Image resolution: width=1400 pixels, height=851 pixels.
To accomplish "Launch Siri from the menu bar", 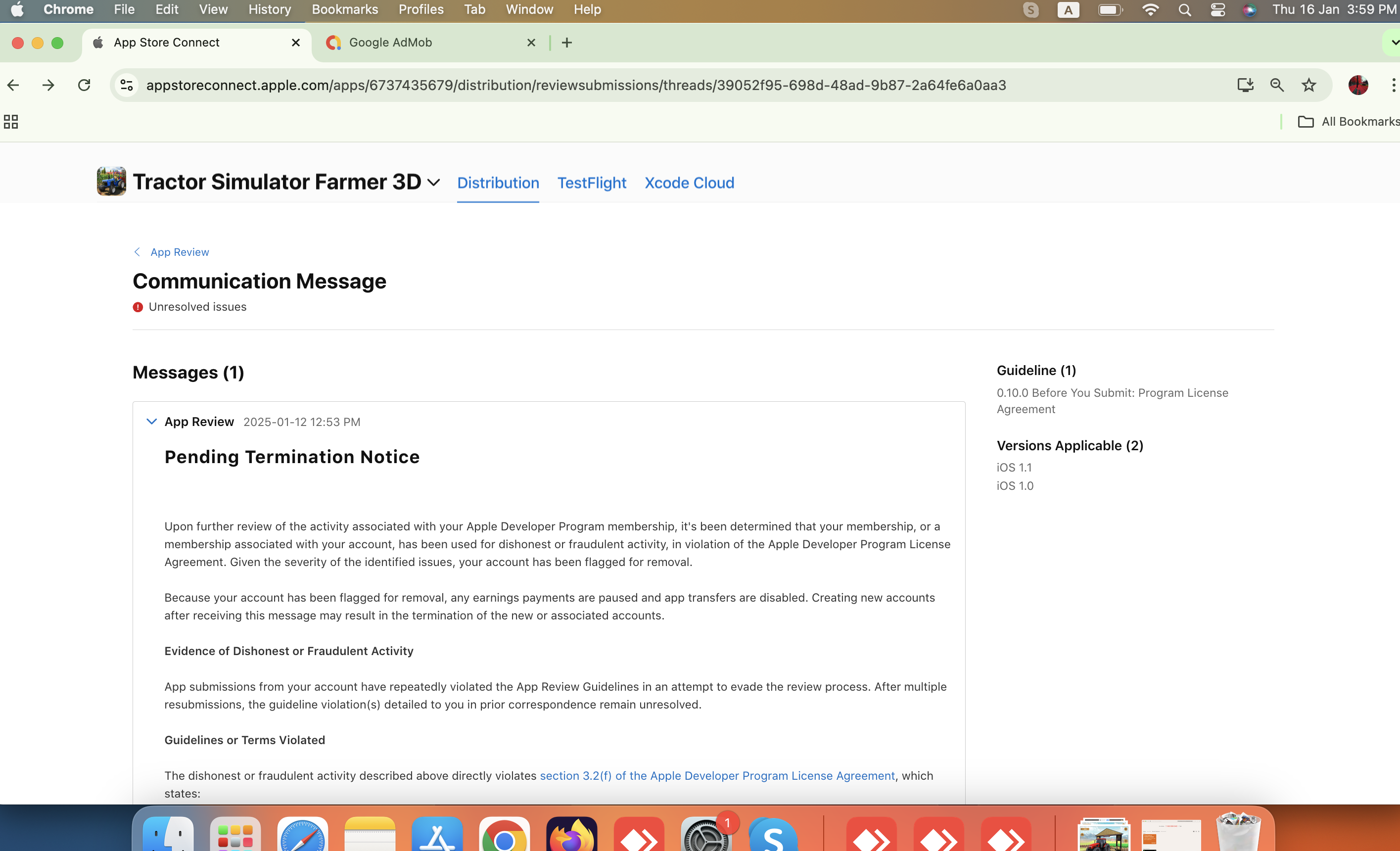I will coord(1249,10).
